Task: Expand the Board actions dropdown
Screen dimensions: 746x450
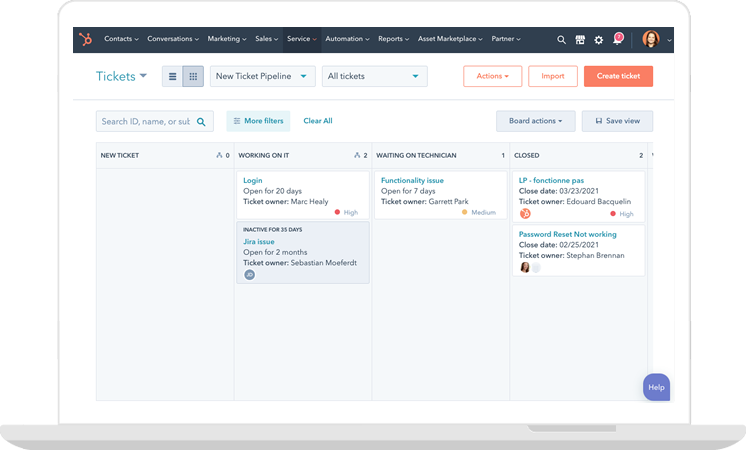Action: 535,121
